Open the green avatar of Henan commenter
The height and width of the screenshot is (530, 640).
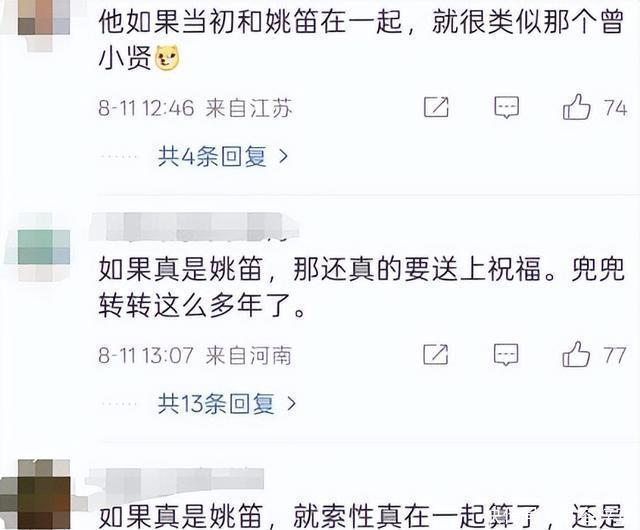tap(44, 247)
